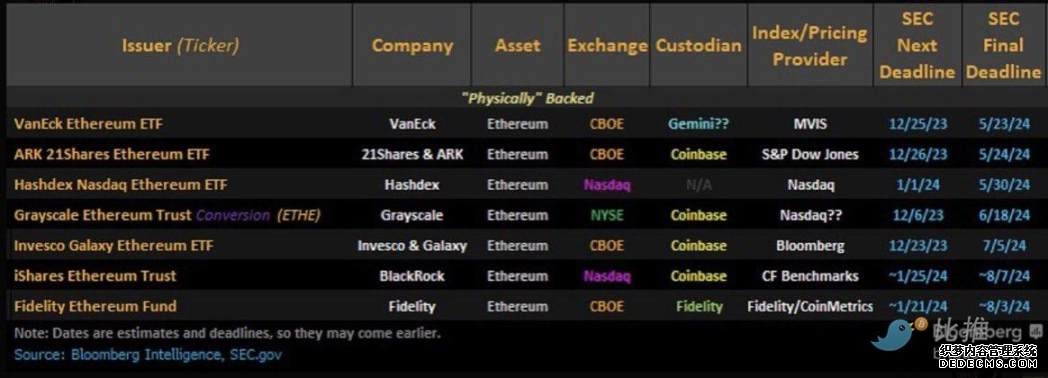Click the green NYSE exchange cell
The height and width of the screenshot is (378, 1048).
pyautogui.click(x=607, y=215)
